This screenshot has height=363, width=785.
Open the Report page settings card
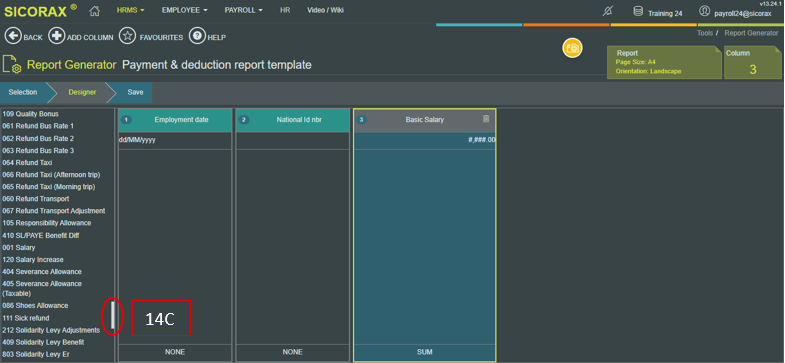point(664,63)
